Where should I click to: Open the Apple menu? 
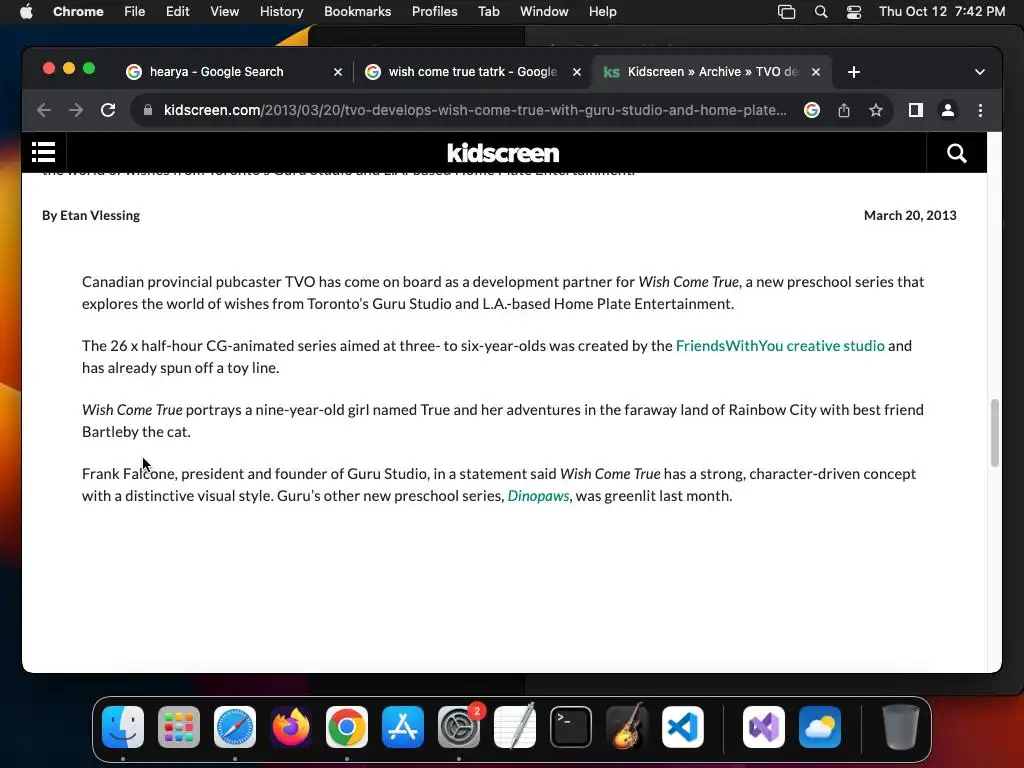(26, 12)
